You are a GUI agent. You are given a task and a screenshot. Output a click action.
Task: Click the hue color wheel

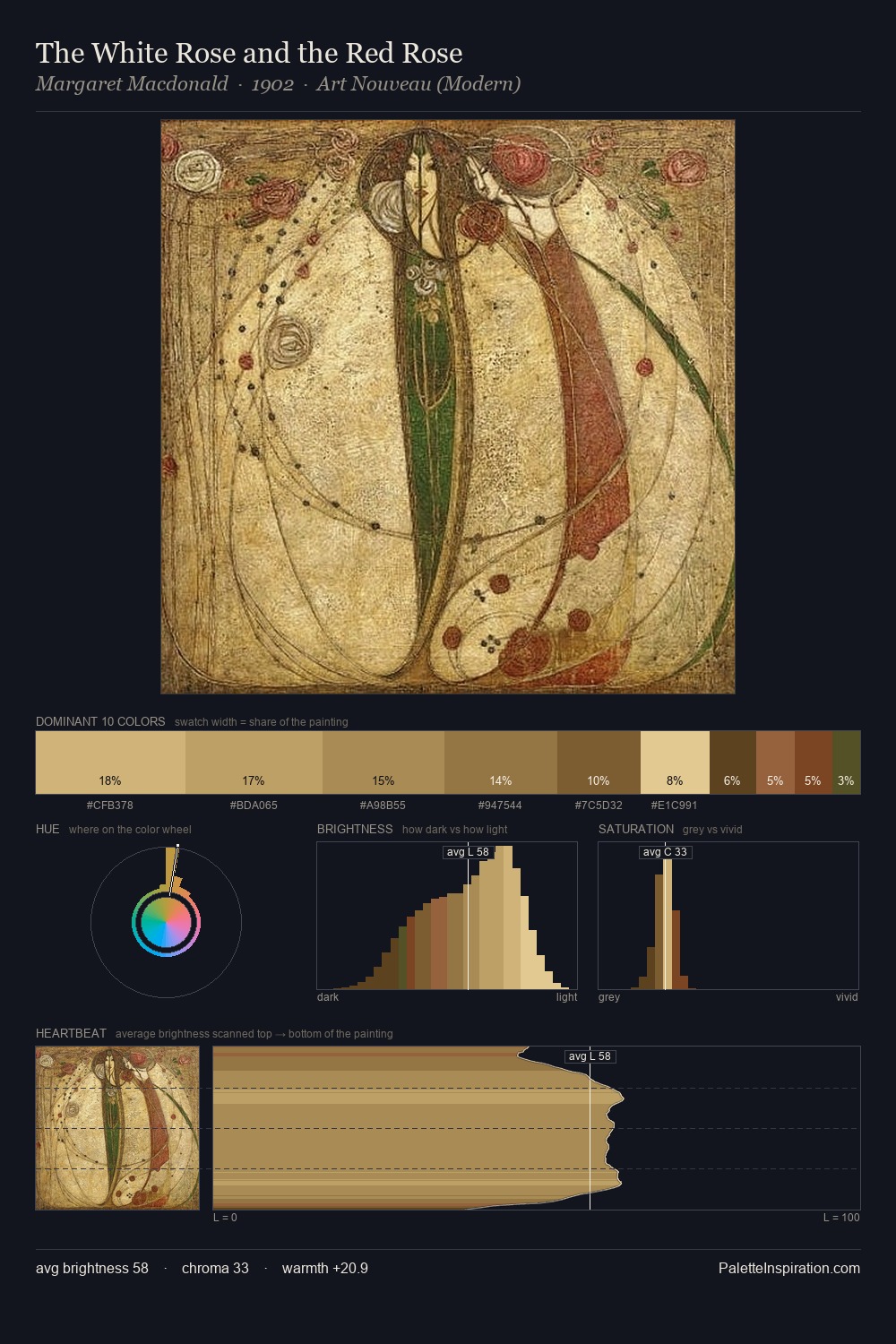(x=166, y=922)
